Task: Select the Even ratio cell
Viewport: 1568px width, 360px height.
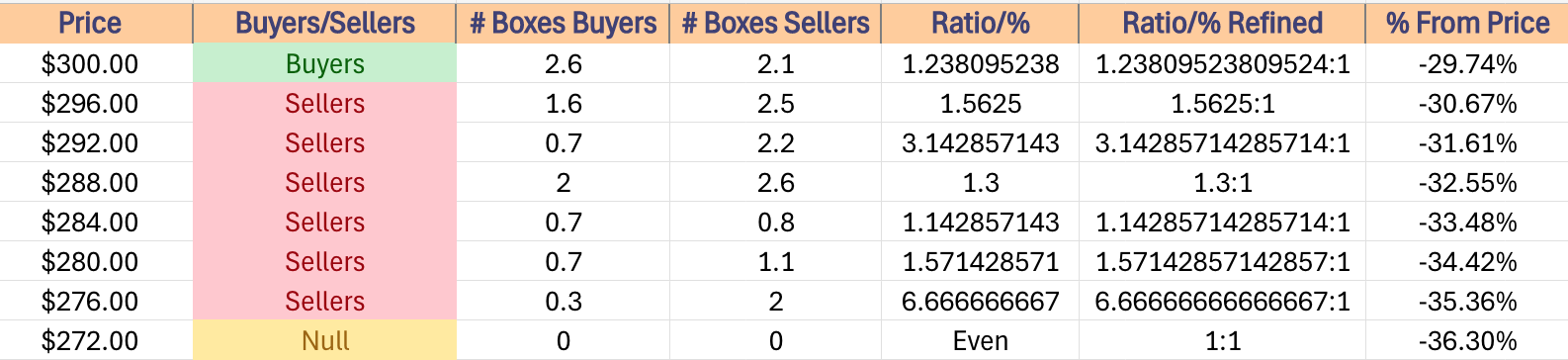Action: click(980, 341)
